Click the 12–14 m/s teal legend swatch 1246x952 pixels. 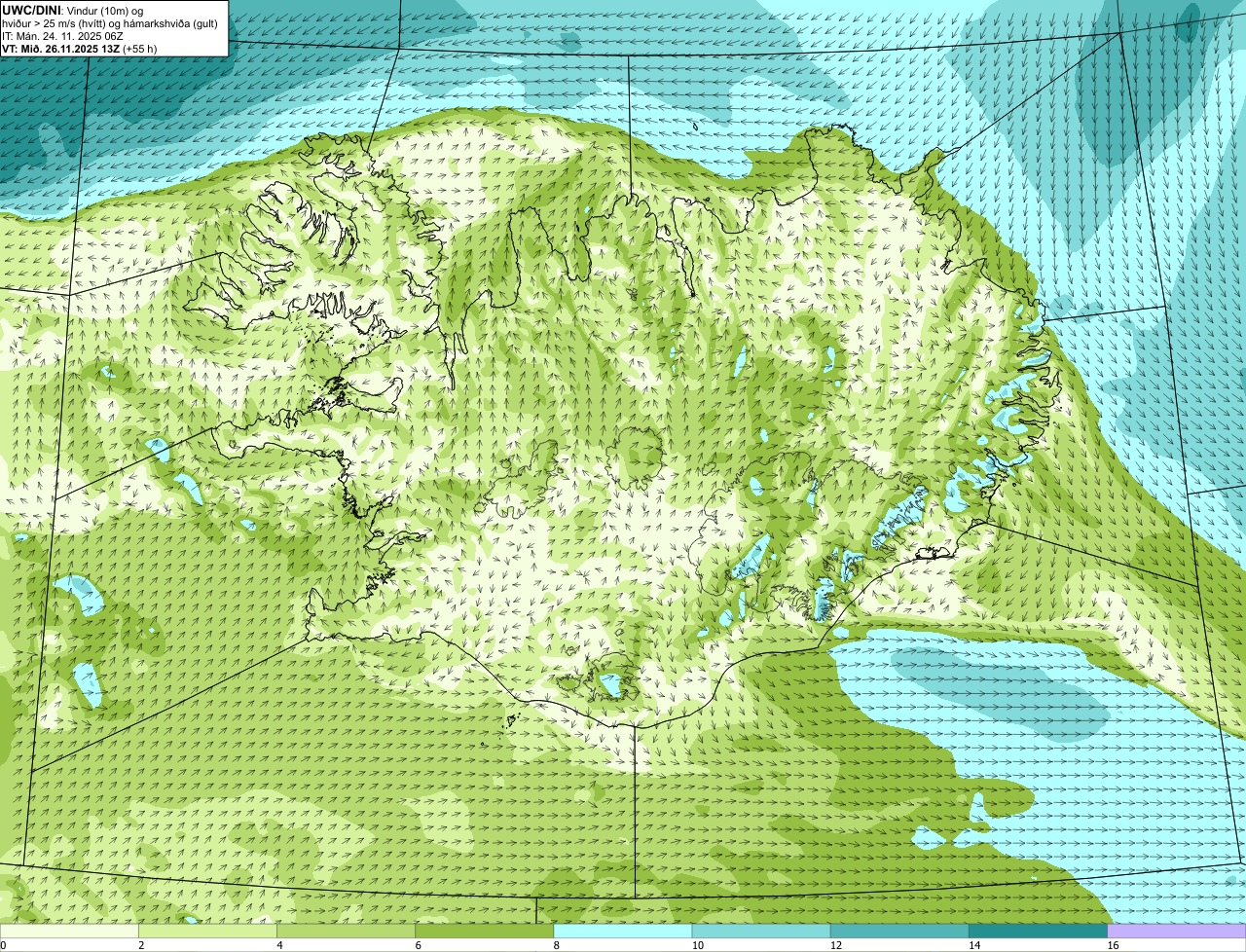pyautogui.click(x=899, y=932)
